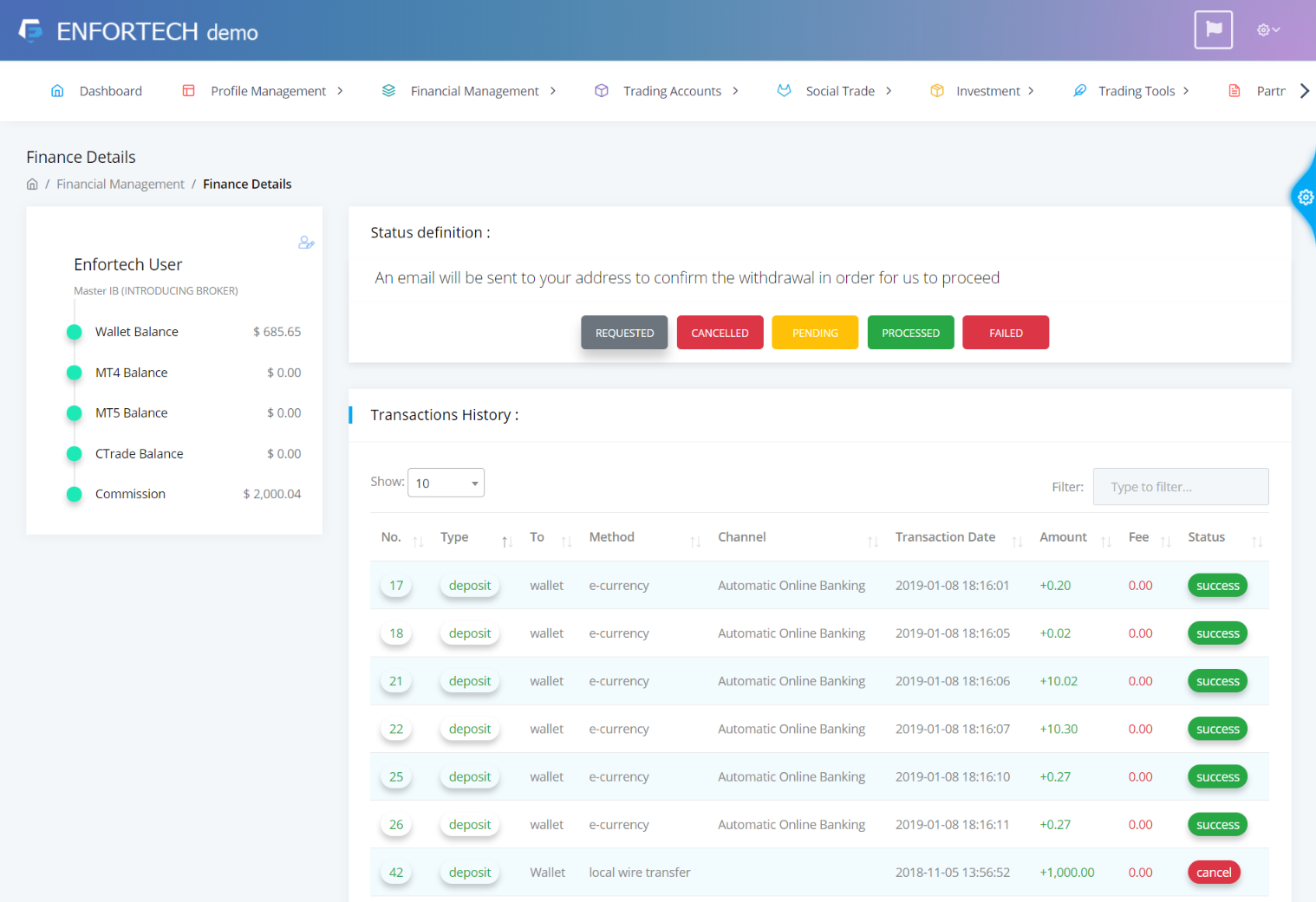Screen dimensions: 1316x902
Task: Click the flag icon in header
Action: [x=1213, y=30]
